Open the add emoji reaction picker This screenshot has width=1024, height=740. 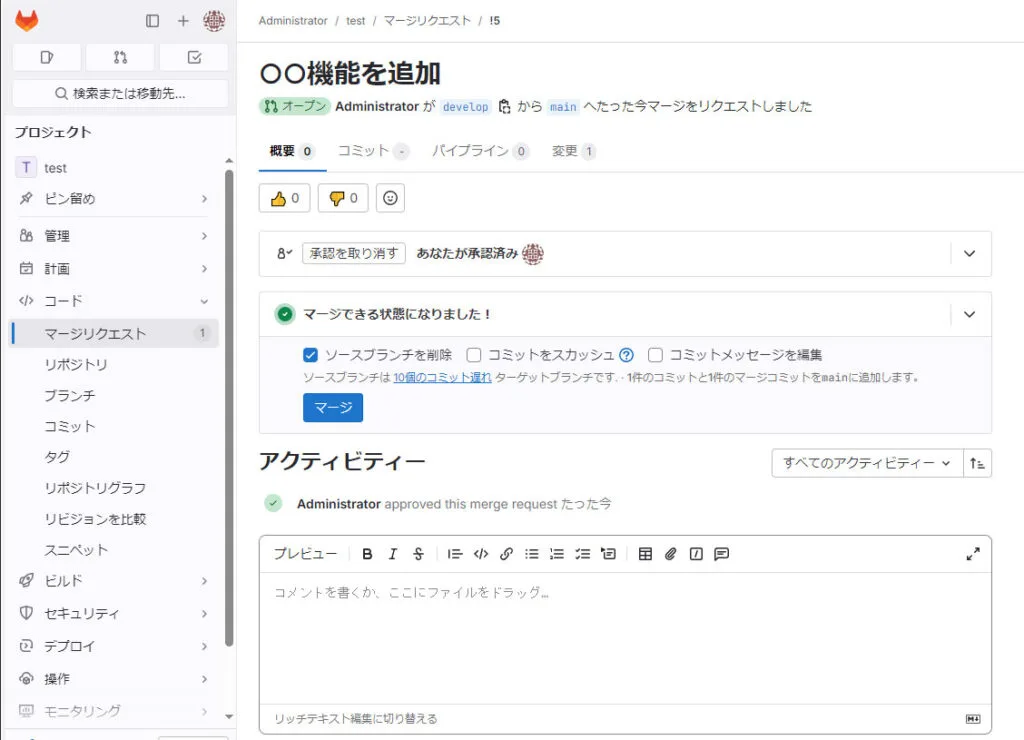click(x=390, y=198)
